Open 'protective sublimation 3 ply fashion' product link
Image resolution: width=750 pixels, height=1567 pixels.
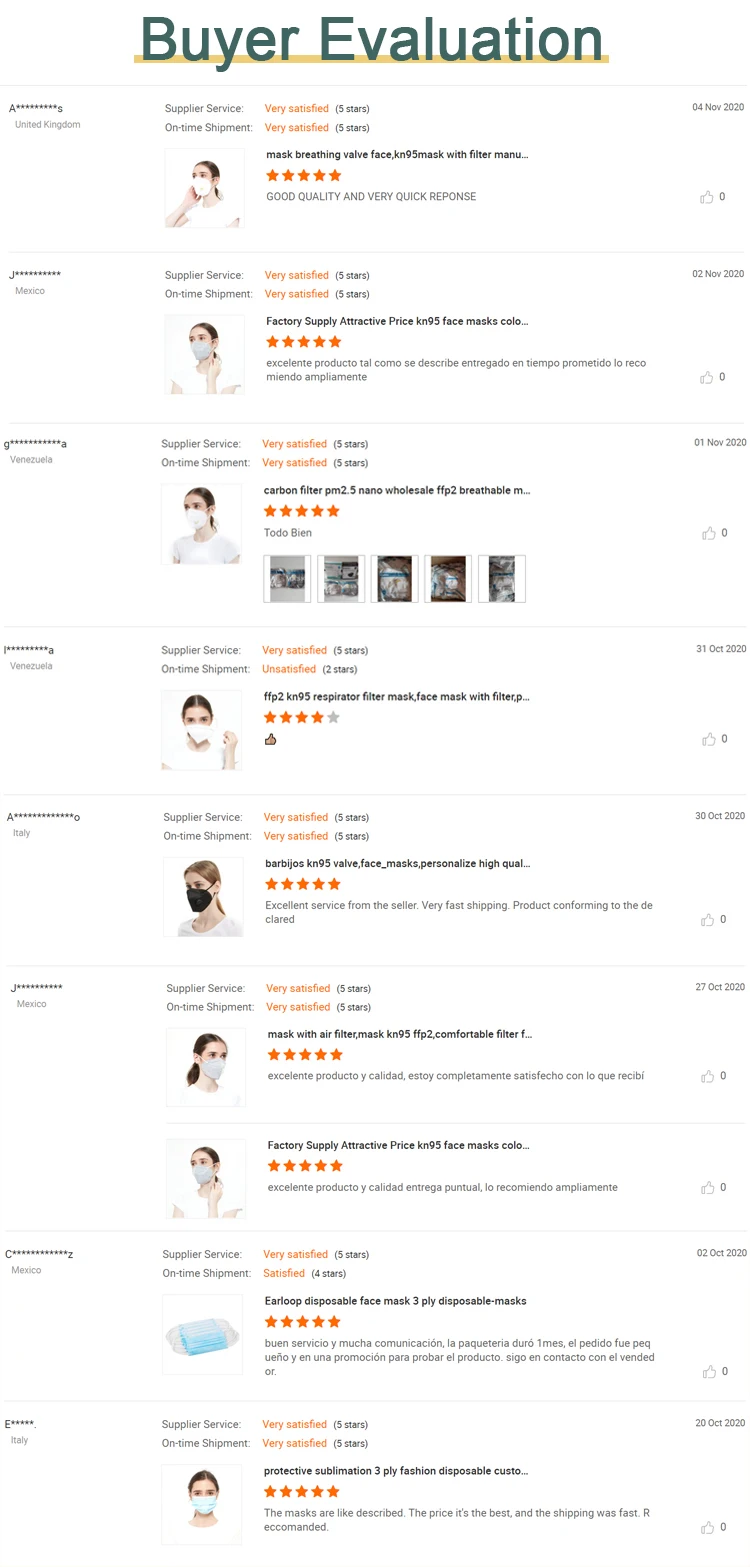396,1471
